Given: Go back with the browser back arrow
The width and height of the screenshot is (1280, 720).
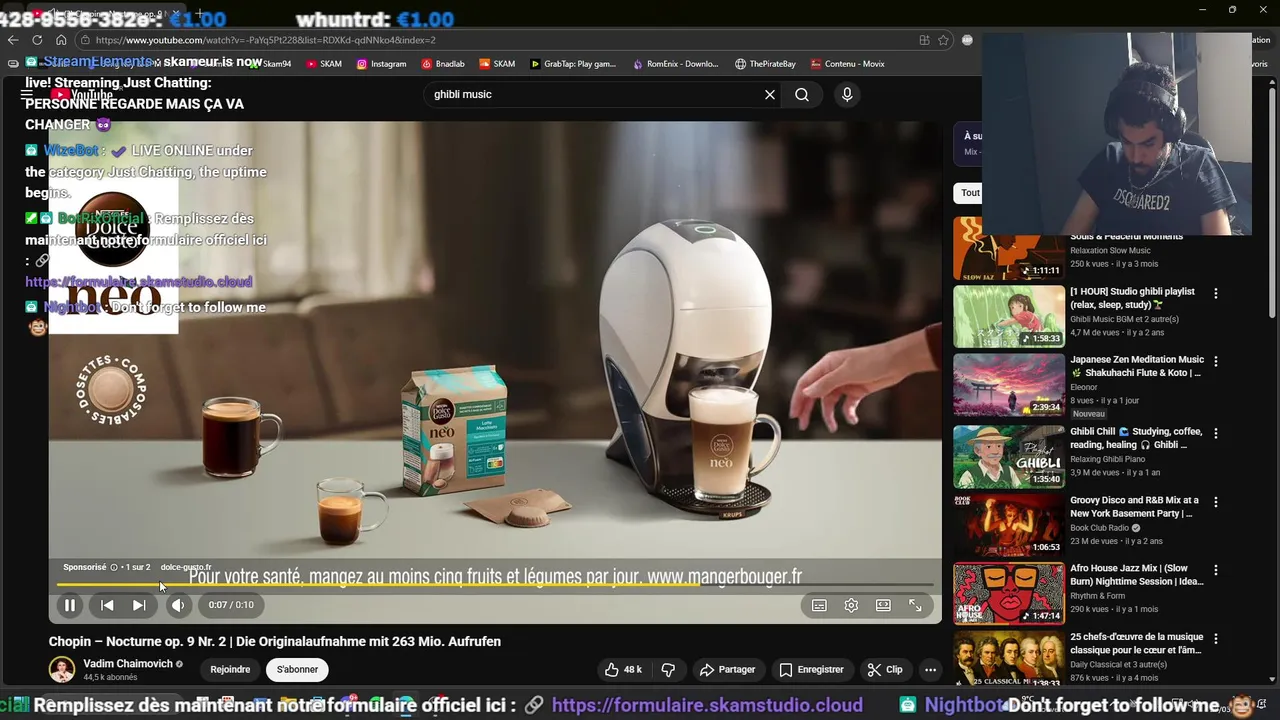Looking at the screenshot, I should click(13, 40).
